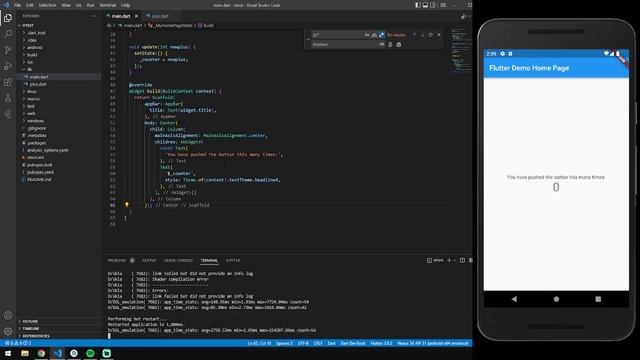This screenshot has height=360, width=640.
Task: Open the Flutter sidebar icon
Action: tap(8, 114)
